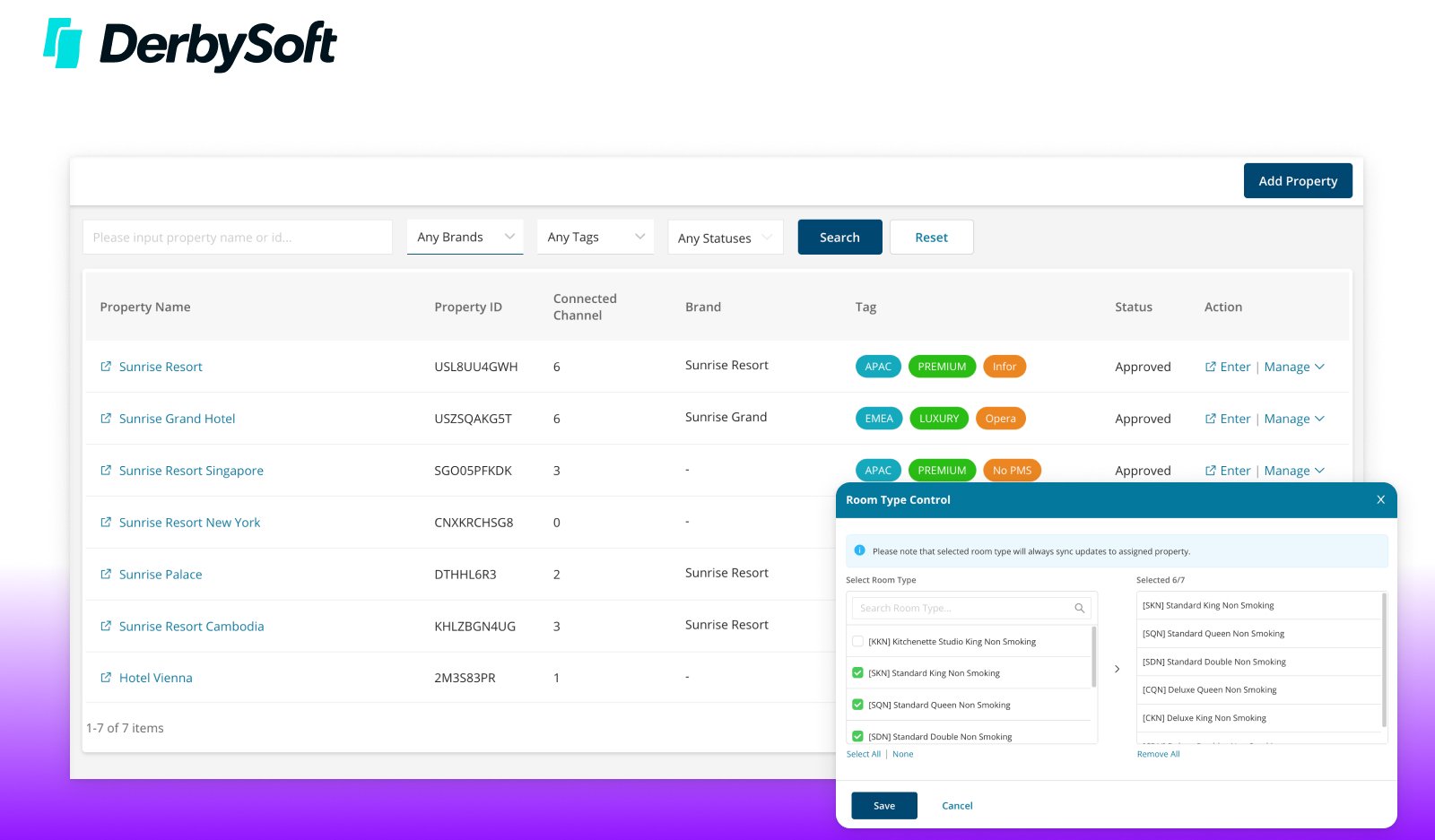Click the Property Name column header
The image size is (1435, 840).
tap(145, 307)
